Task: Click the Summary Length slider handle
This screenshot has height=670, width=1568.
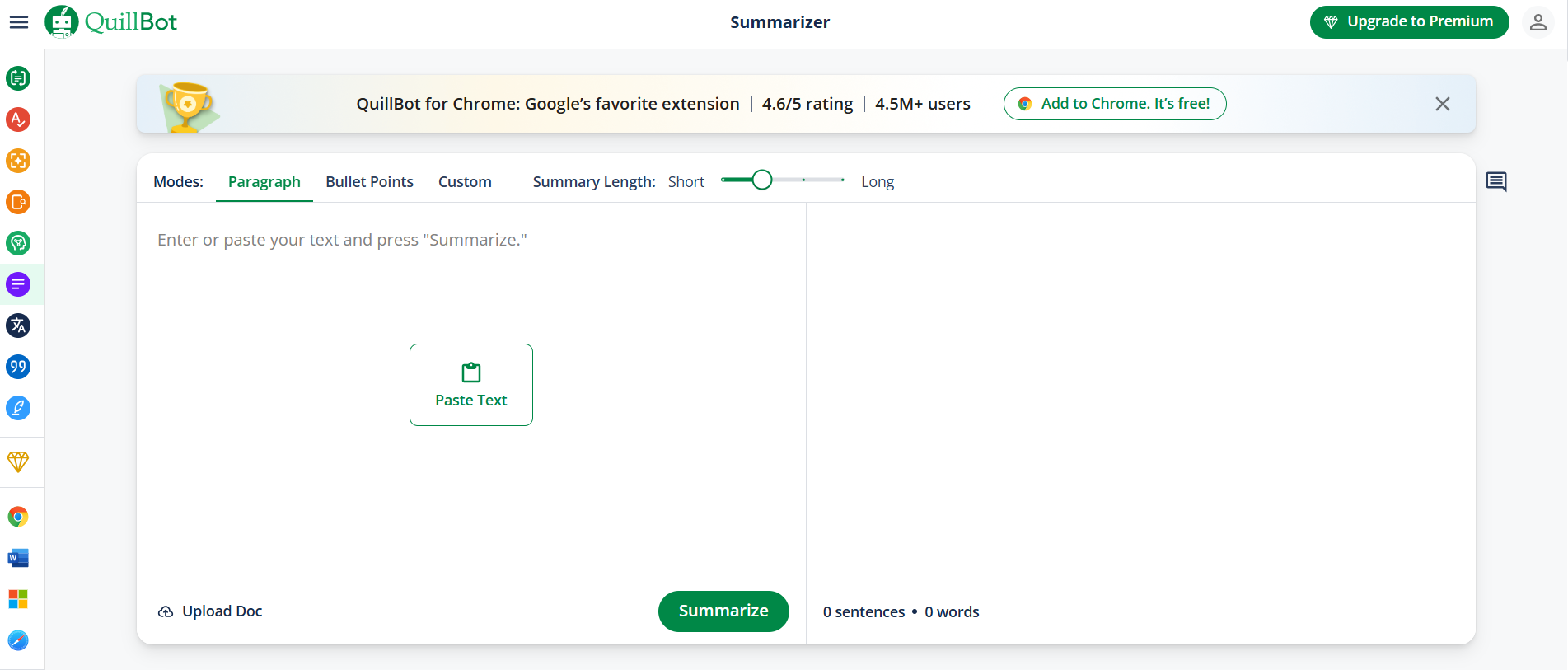Action: (762, 180)
